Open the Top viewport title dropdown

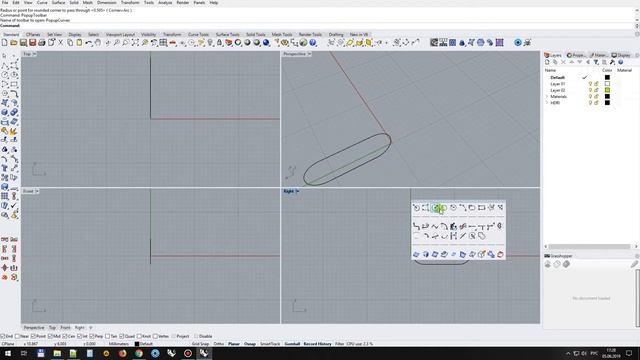pyautogui.click(x=34, y=54)
